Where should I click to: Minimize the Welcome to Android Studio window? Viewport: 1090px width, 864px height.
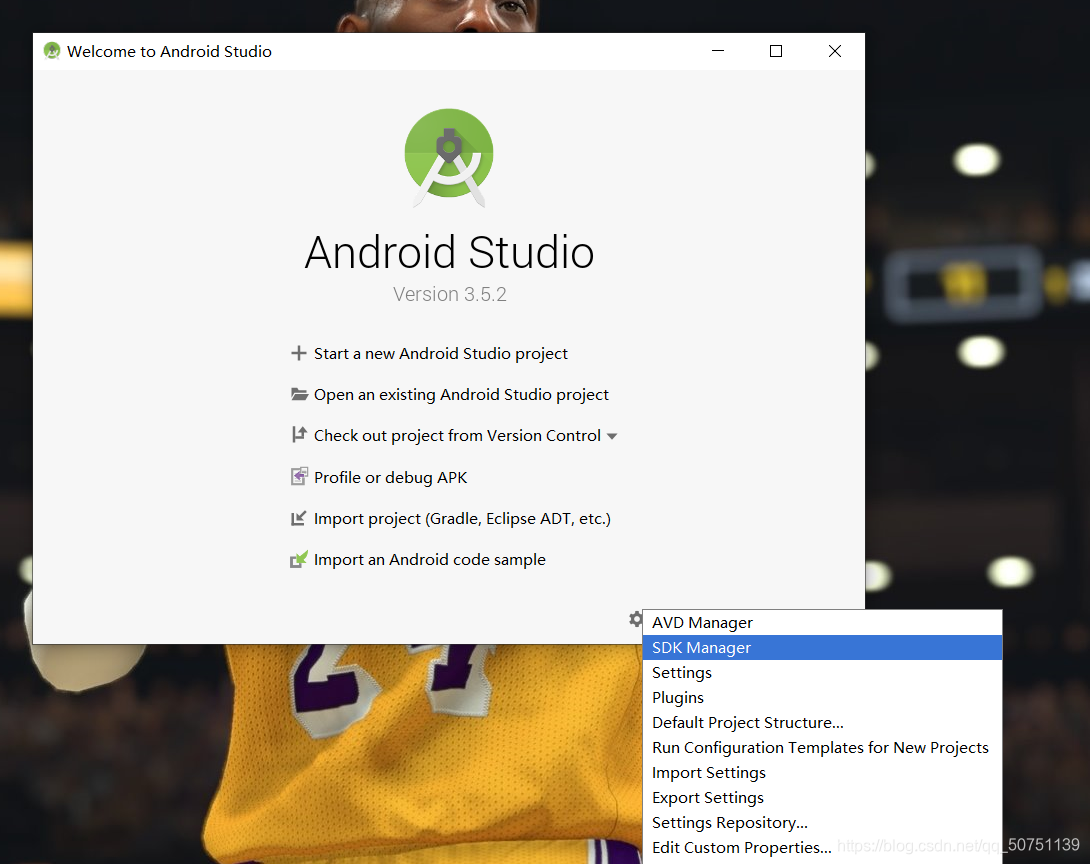(718, 51)
